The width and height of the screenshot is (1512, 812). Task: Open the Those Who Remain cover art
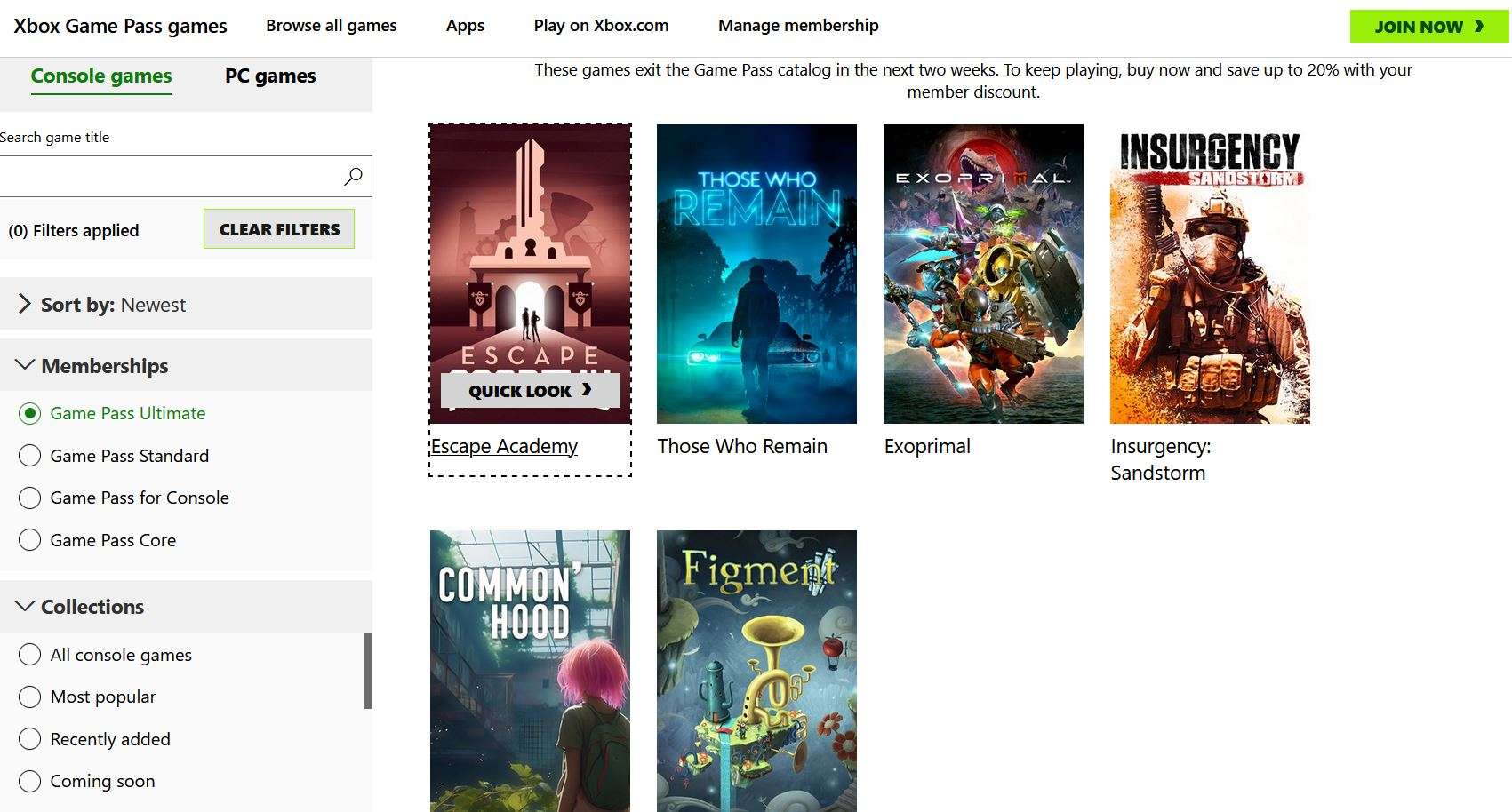(756, 274)
